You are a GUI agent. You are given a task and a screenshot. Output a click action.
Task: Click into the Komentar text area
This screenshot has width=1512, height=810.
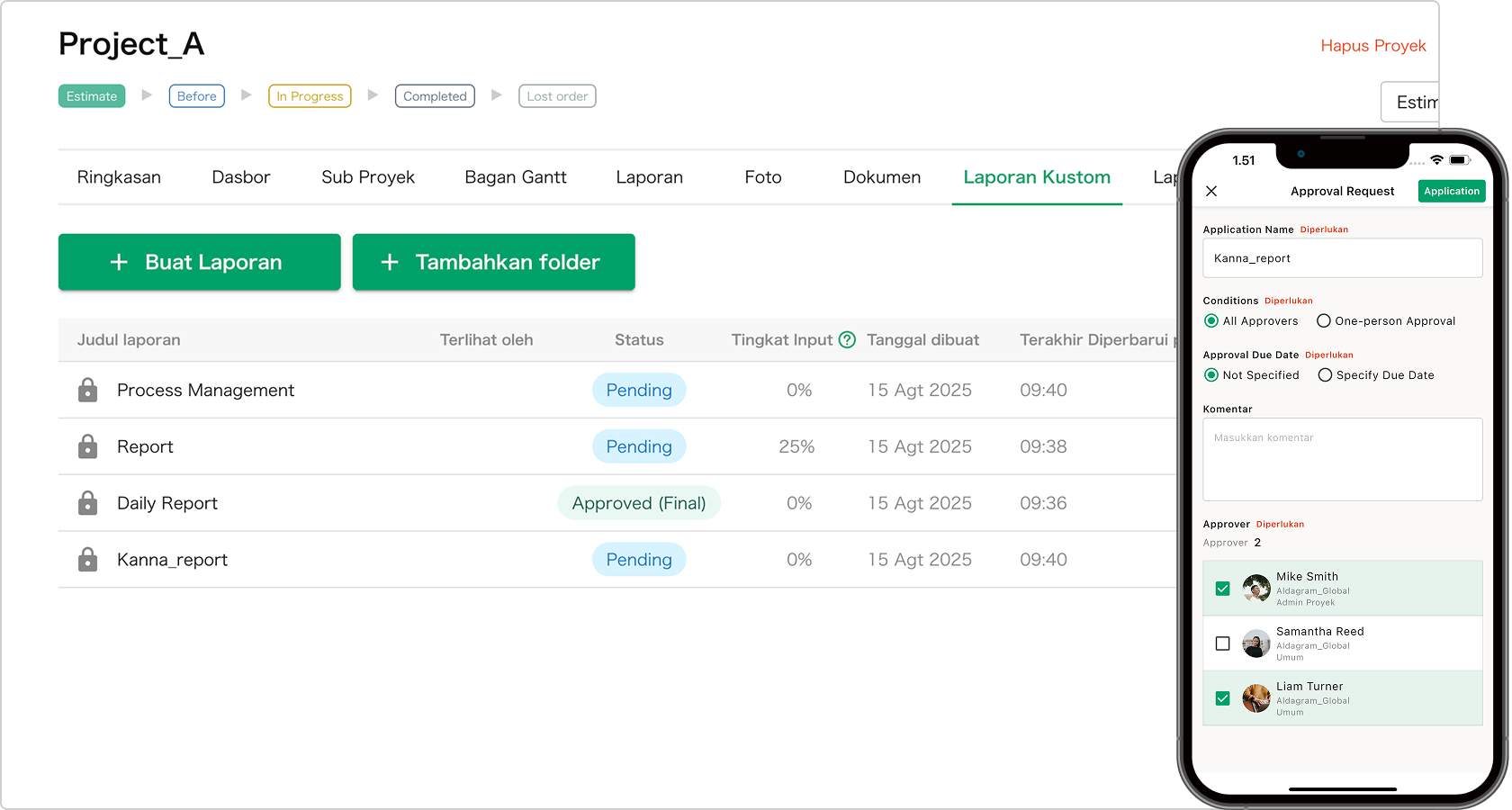pyautogui.click(x=1342, y=460)
